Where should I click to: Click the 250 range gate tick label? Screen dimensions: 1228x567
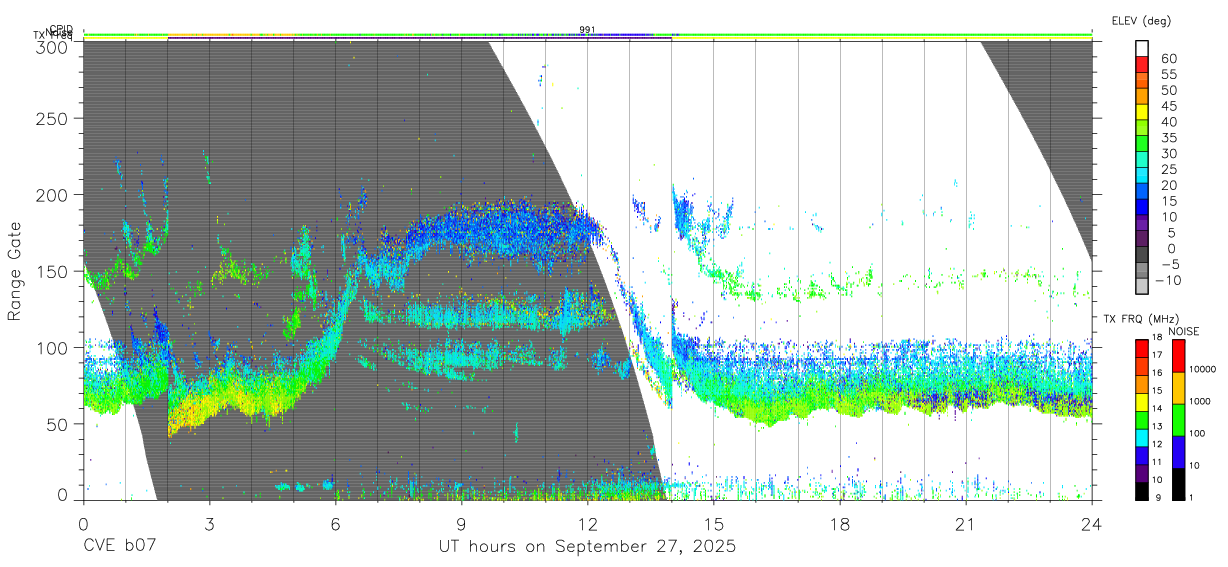pos(53,118)
